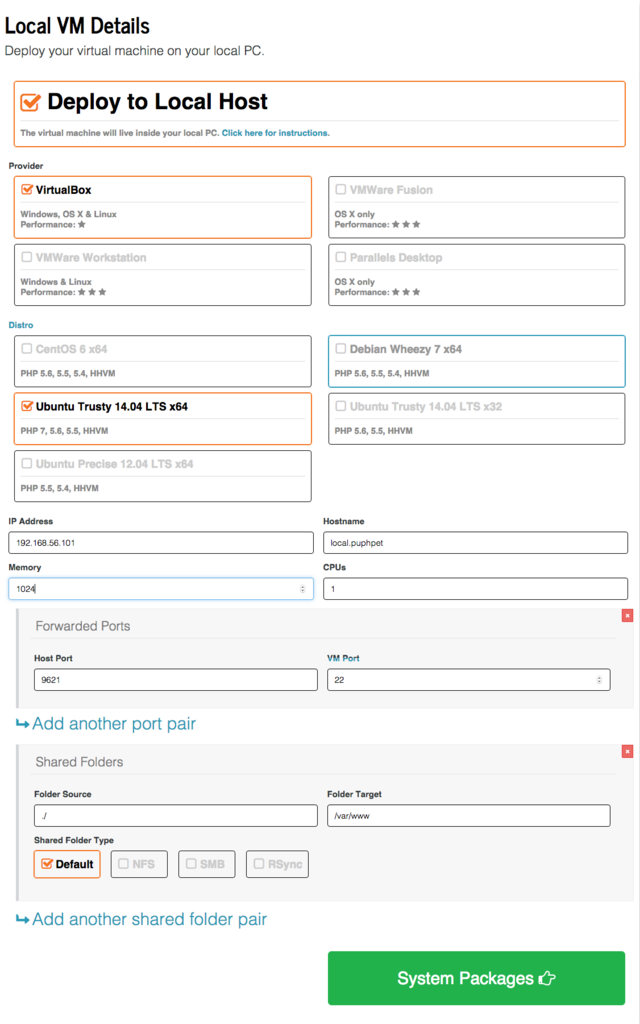
Task: Go to System Packages step
Action: 476,978
